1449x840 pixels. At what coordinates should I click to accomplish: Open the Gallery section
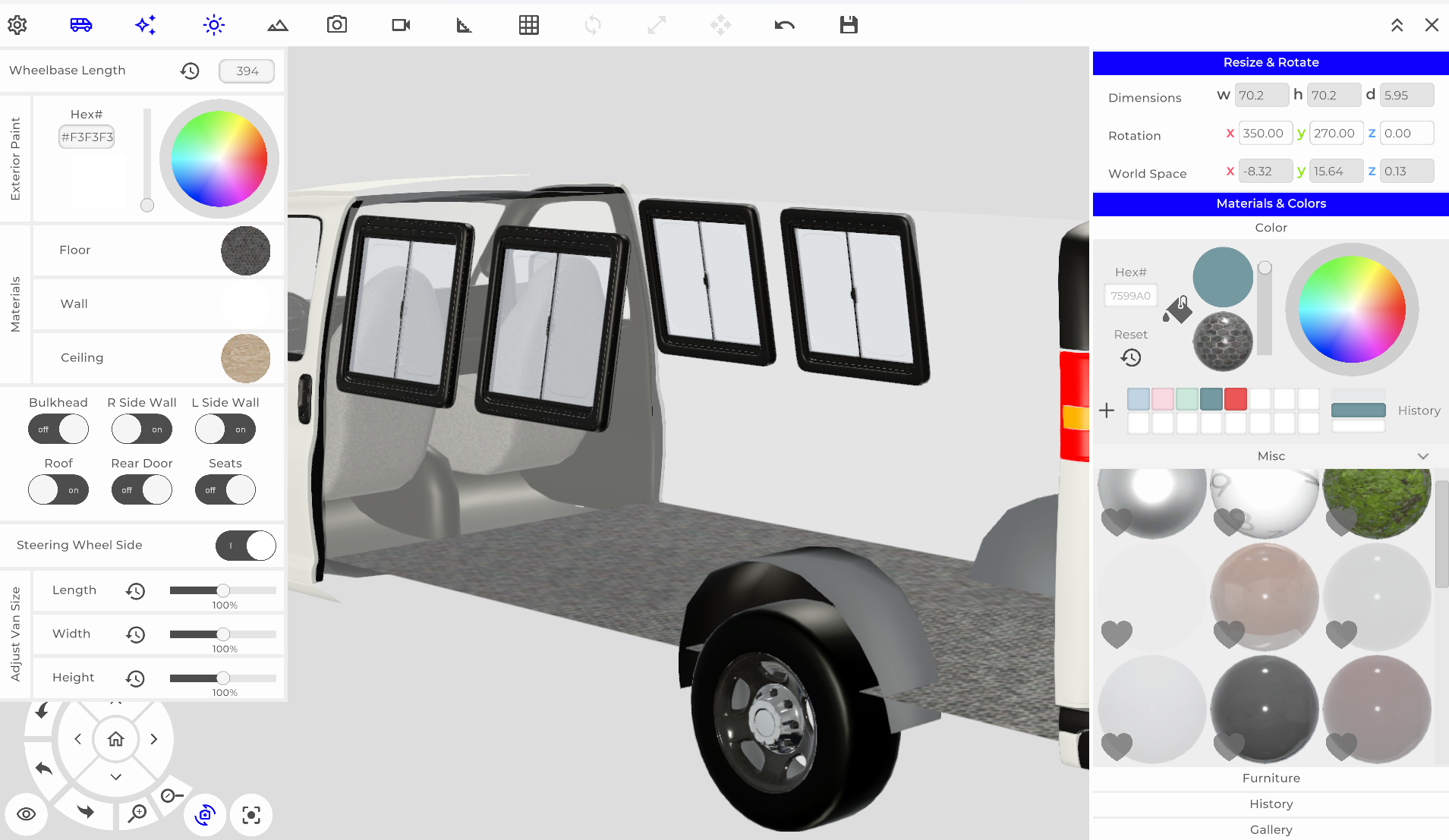coord(1271,830)
